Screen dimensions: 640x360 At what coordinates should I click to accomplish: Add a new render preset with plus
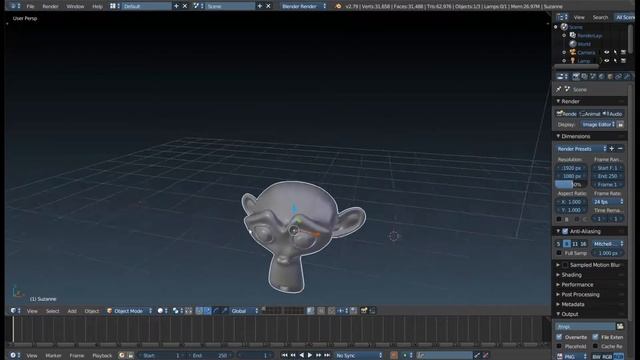pos(612,149)
